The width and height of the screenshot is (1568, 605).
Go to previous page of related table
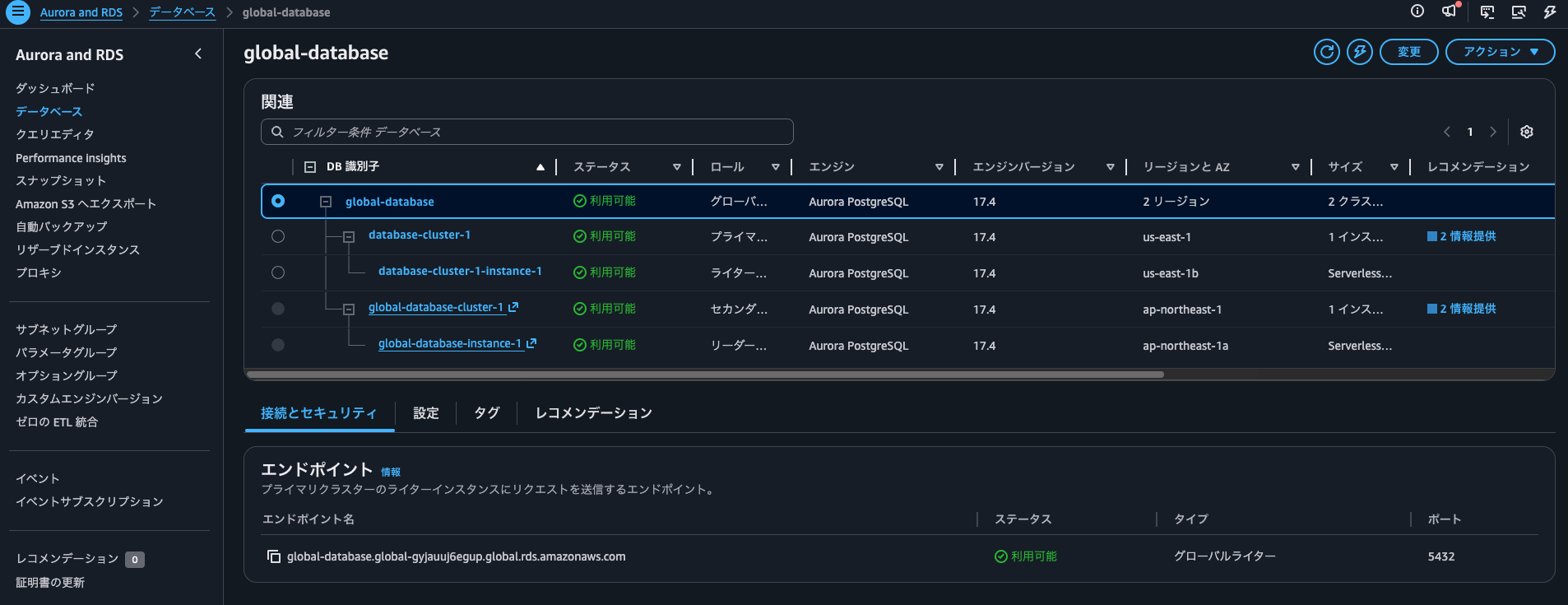tap(1447, 132)
